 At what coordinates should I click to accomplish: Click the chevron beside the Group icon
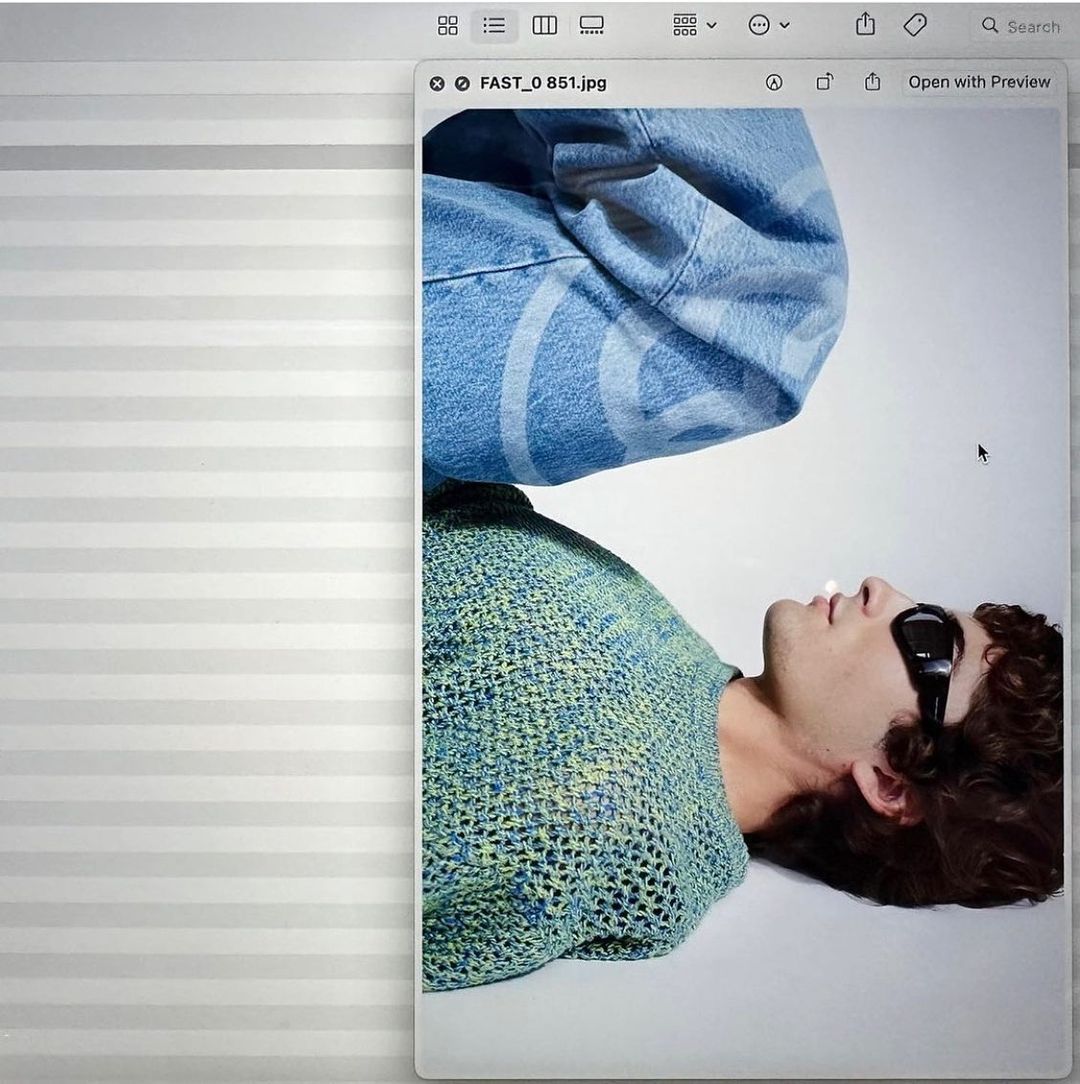(x=712, y=26)
